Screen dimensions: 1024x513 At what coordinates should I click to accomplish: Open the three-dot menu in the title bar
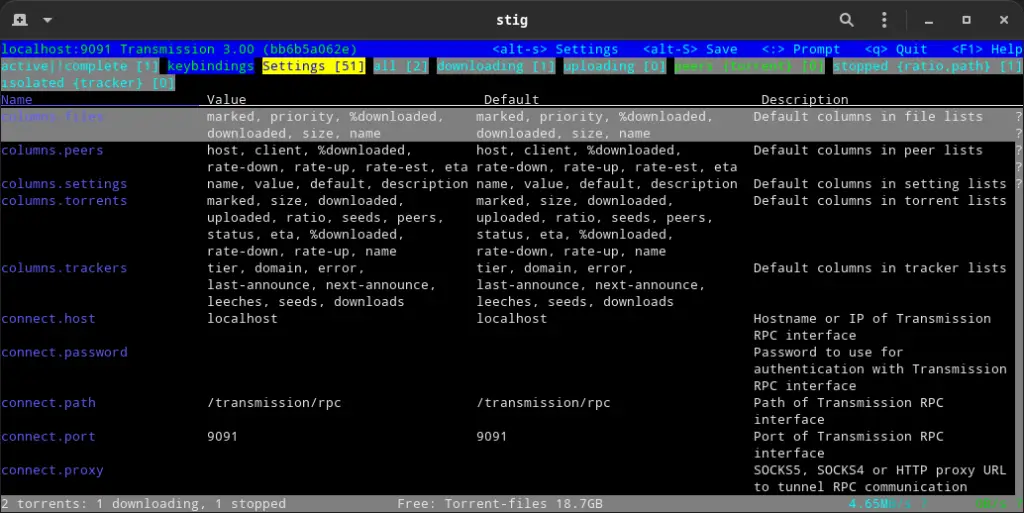click(x=884, y=20)
